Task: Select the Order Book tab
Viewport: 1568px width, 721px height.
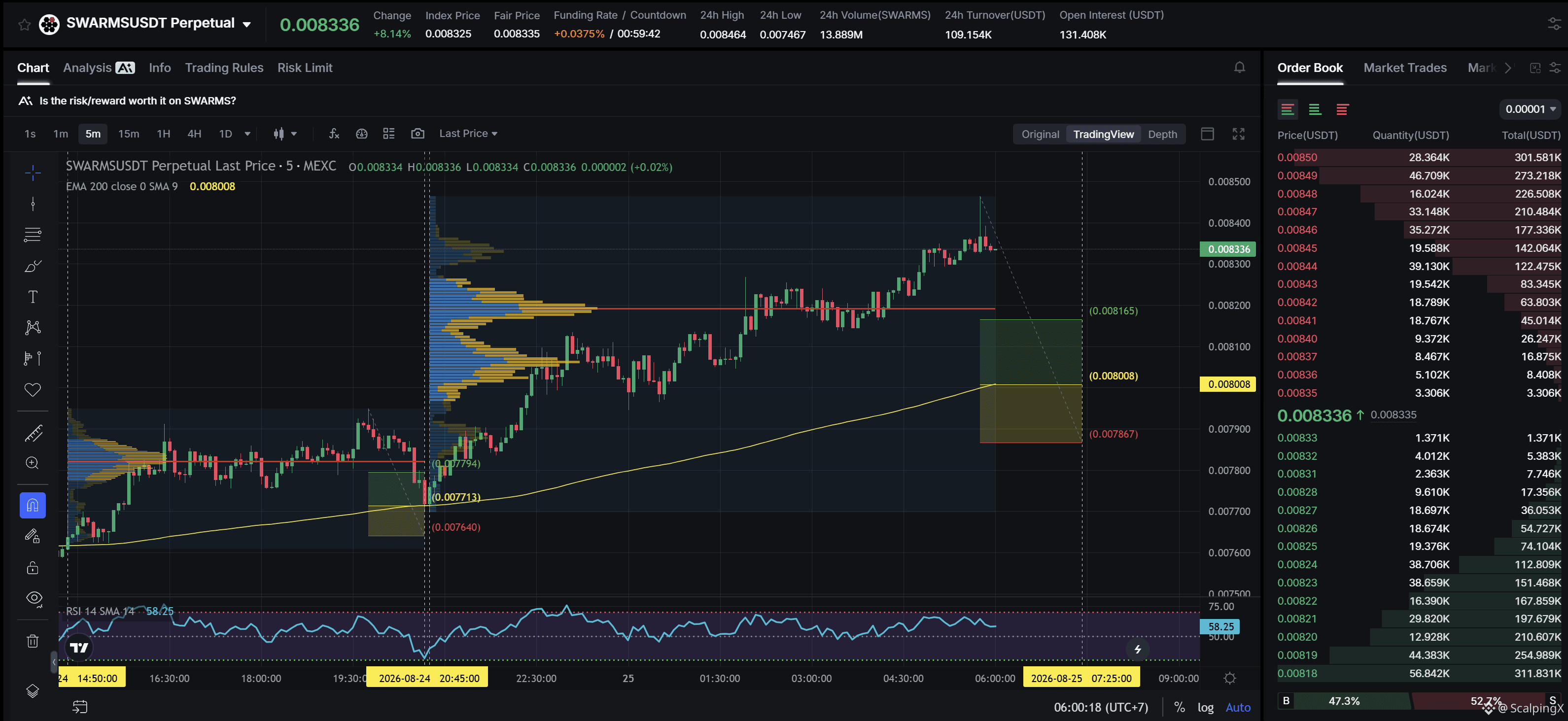Action: [x=1310, y=68]
